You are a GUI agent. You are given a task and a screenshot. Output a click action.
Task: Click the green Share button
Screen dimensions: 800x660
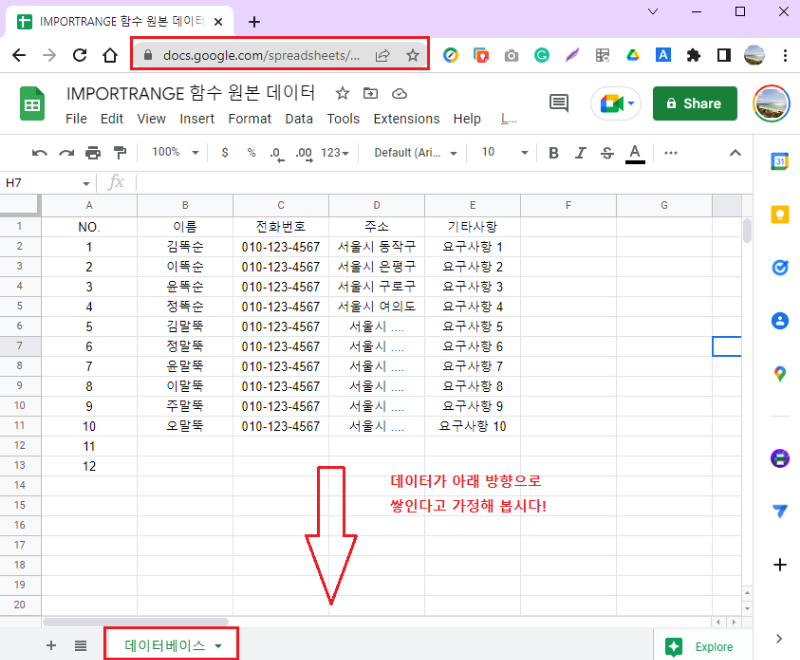695,103
